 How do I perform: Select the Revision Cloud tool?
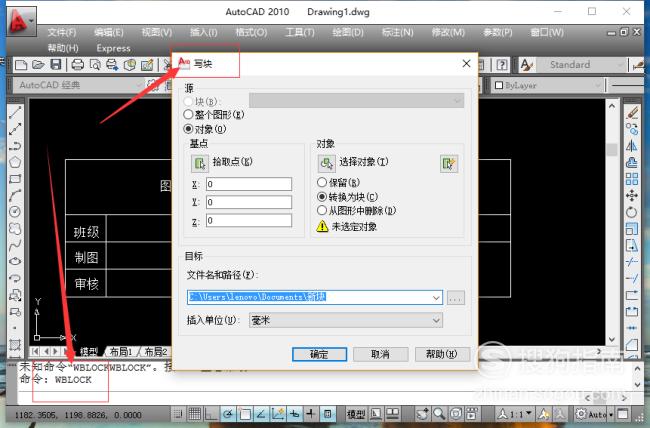[15, 229]
